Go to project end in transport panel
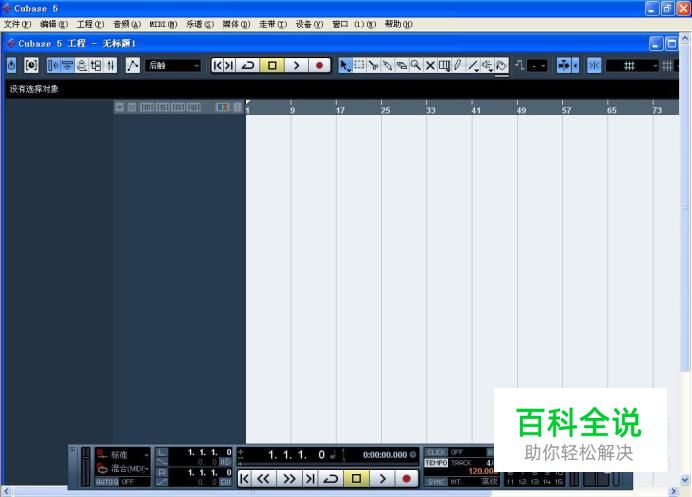692x497 pixels. 310,478
